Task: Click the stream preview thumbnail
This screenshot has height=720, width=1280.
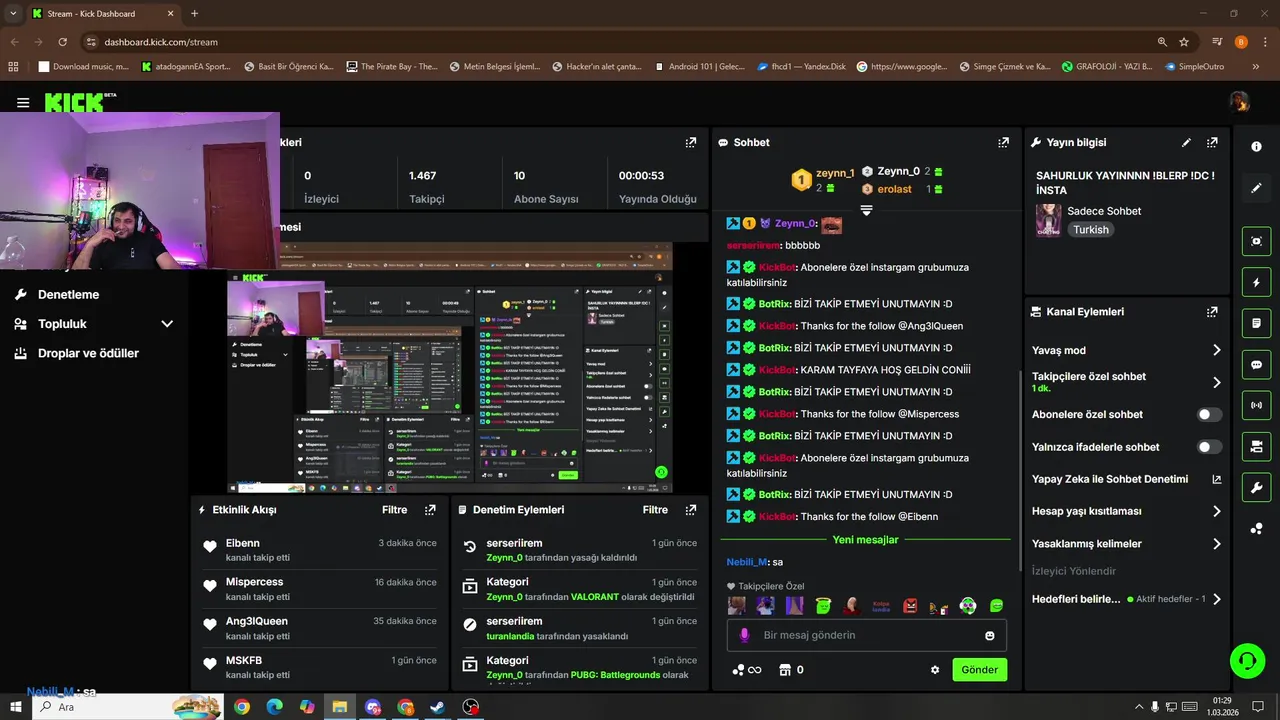Action: 450,368
